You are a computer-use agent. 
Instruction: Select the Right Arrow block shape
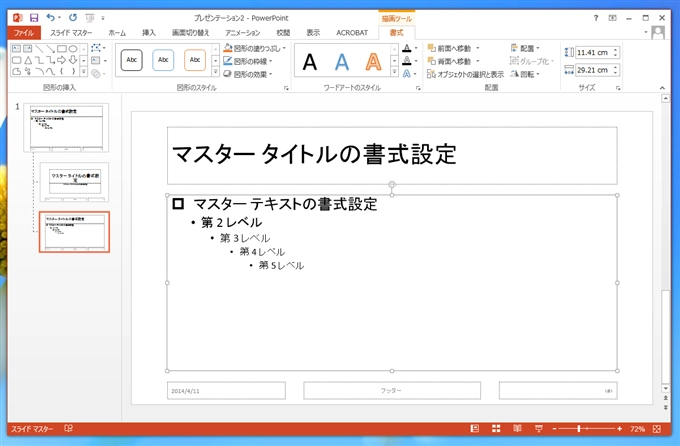[62, 60]
